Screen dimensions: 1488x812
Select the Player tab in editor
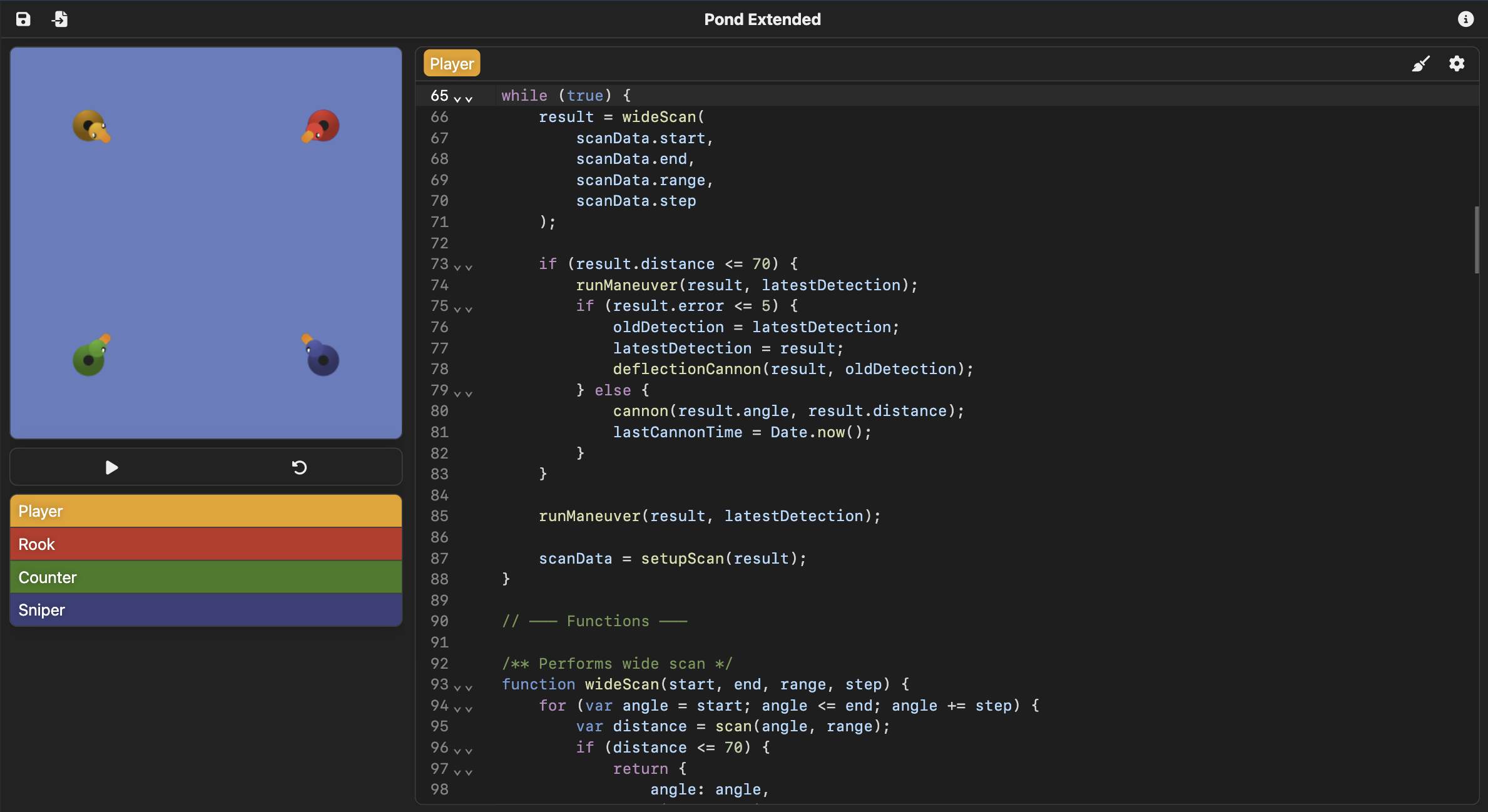(x=452, y=64)
